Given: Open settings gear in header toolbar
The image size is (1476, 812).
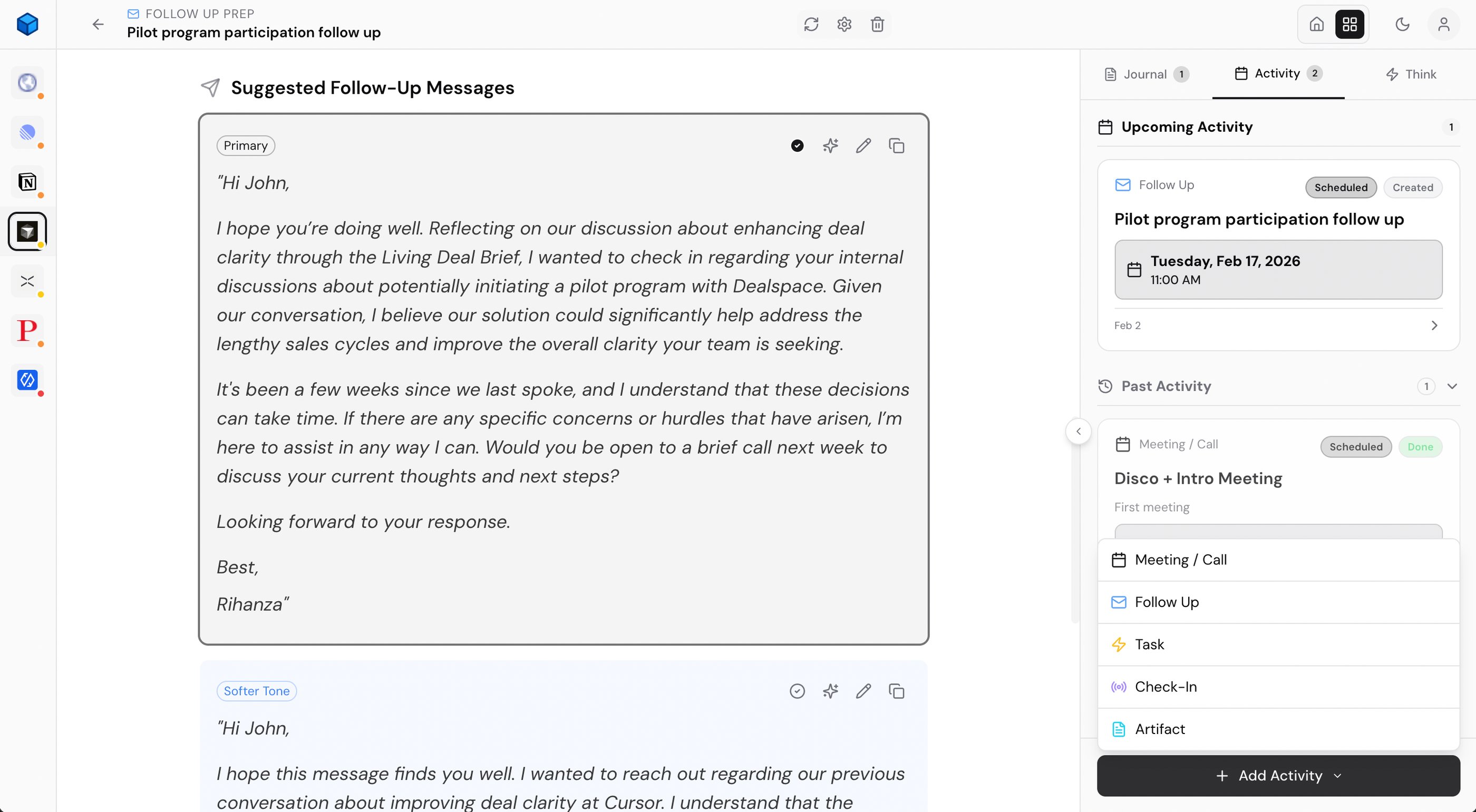Looking at the screenshot, I should (844, 24).
